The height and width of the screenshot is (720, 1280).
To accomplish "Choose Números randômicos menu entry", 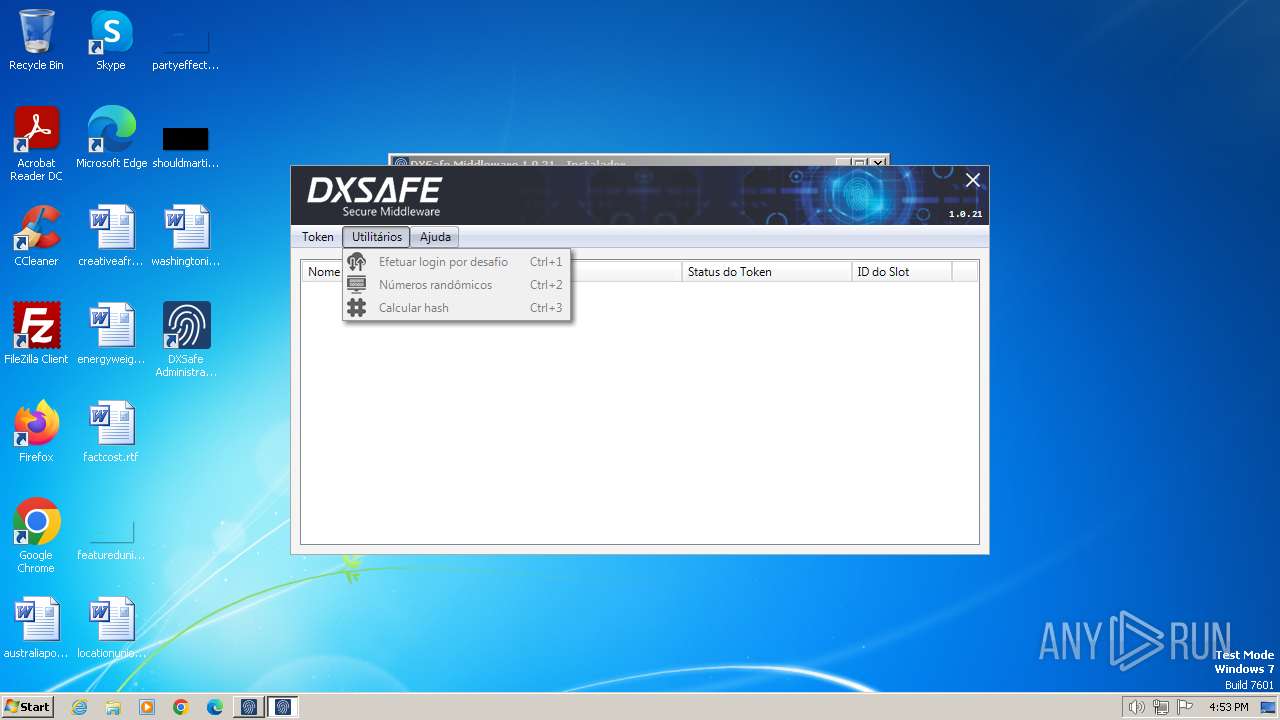I will coord(457,285).
